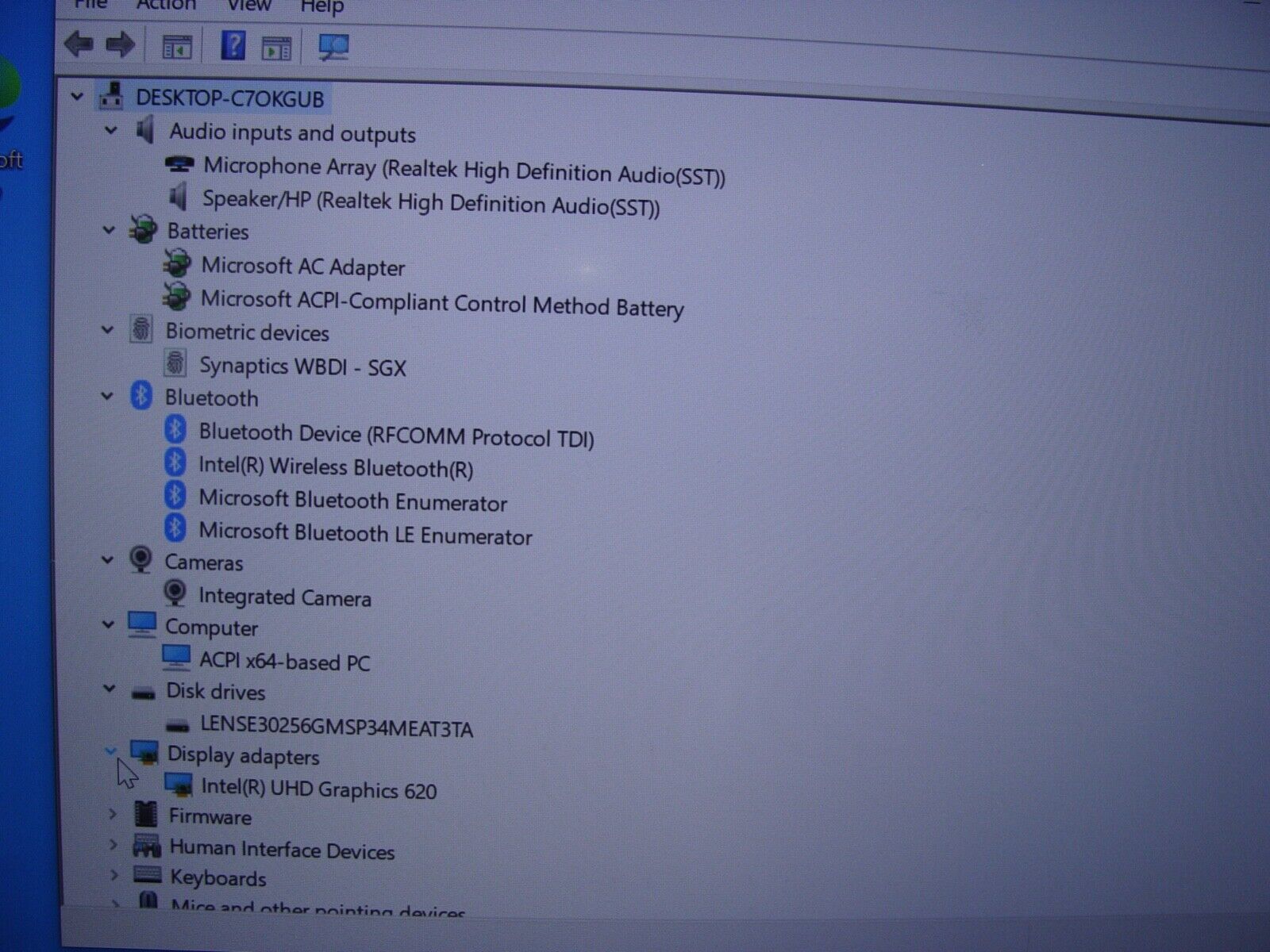Open the Help question-mark toolbar icon
Image resolution: width=1270 pixels, height=952 pixels.
(233, 45)
